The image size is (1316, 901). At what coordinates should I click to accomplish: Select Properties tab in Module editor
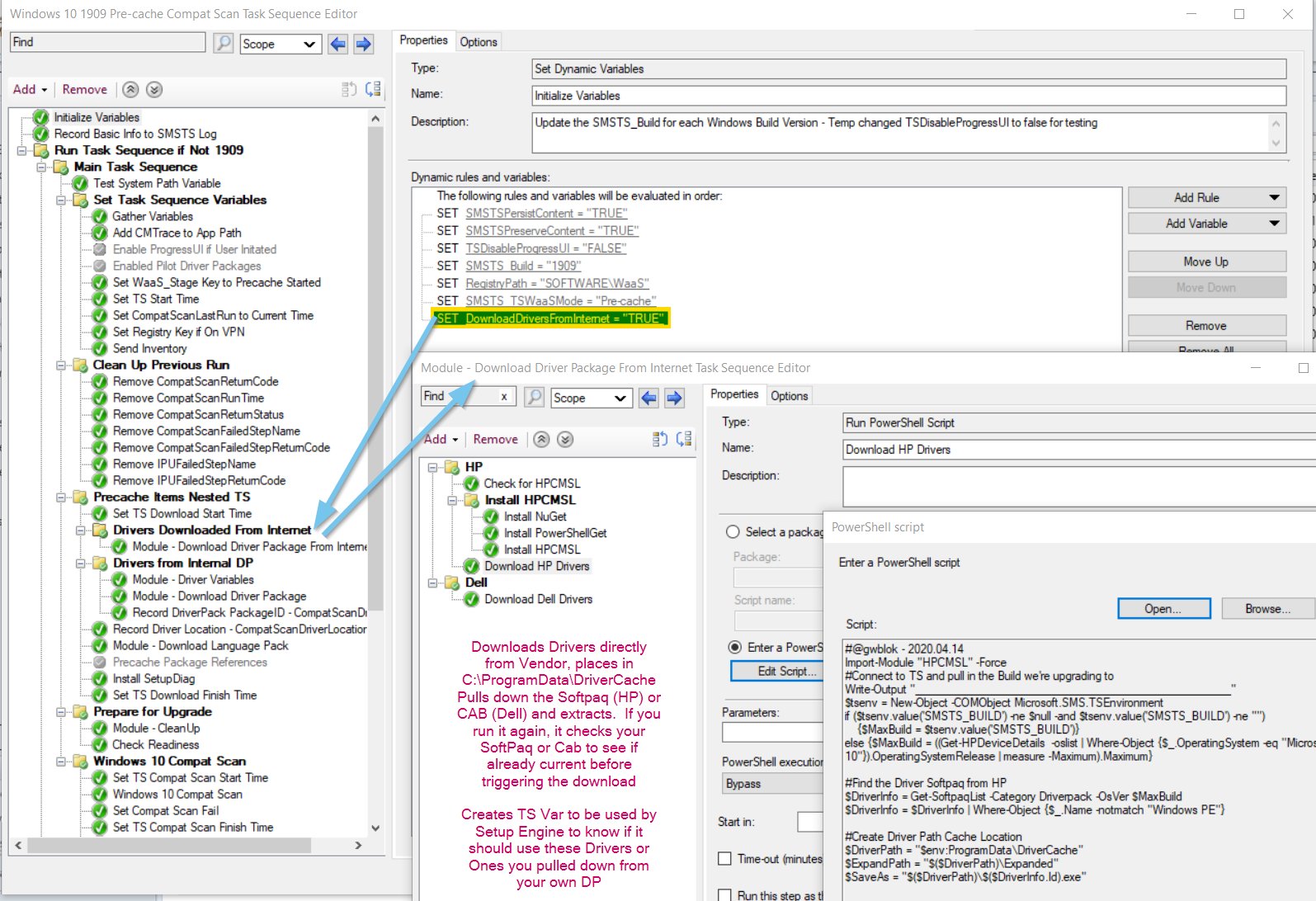[x=734, y=394]
